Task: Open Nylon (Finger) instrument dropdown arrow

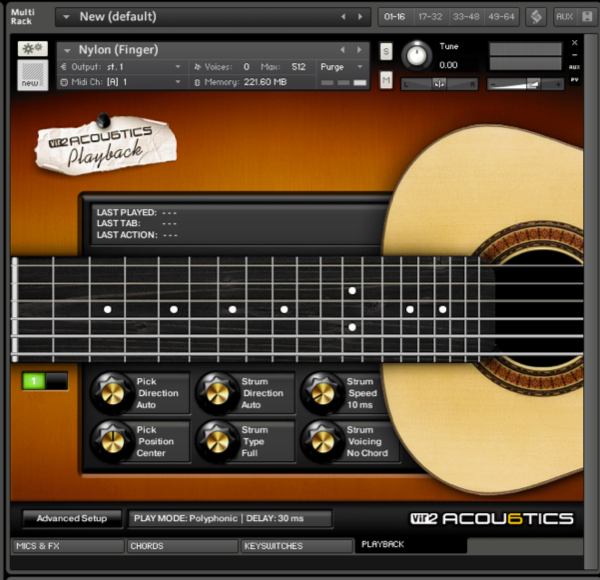Action: click(67, 51)
